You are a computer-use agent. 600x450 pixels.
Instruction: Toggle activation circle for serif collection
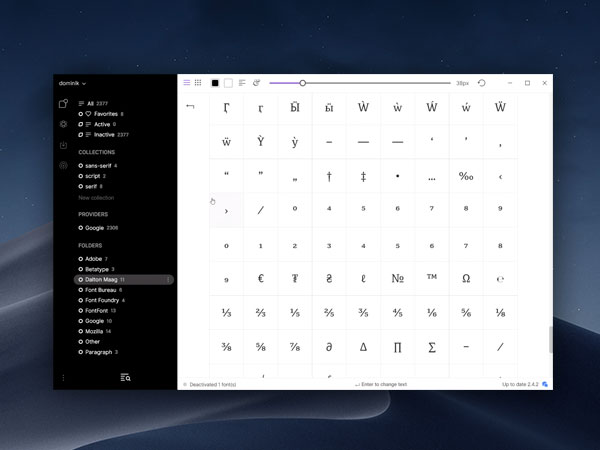(80, 186)
